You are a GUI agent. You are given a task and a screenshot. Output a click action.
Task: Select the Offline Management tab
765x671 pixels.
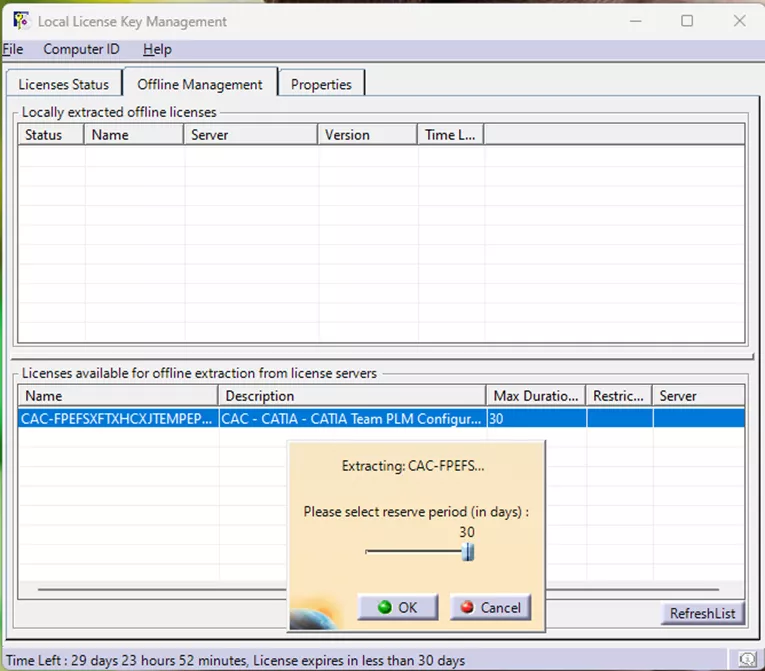[x=200, y=84]
